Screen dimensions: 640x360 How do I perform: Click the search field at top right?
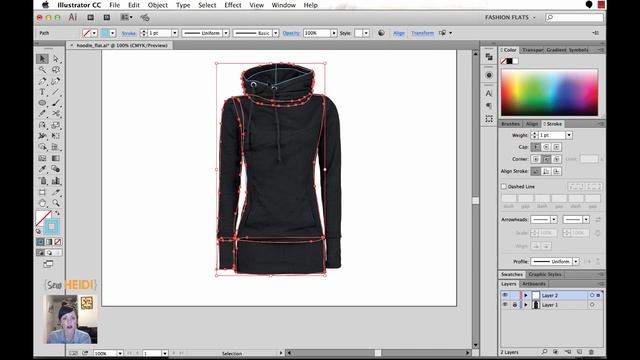(x=574, y=18)
